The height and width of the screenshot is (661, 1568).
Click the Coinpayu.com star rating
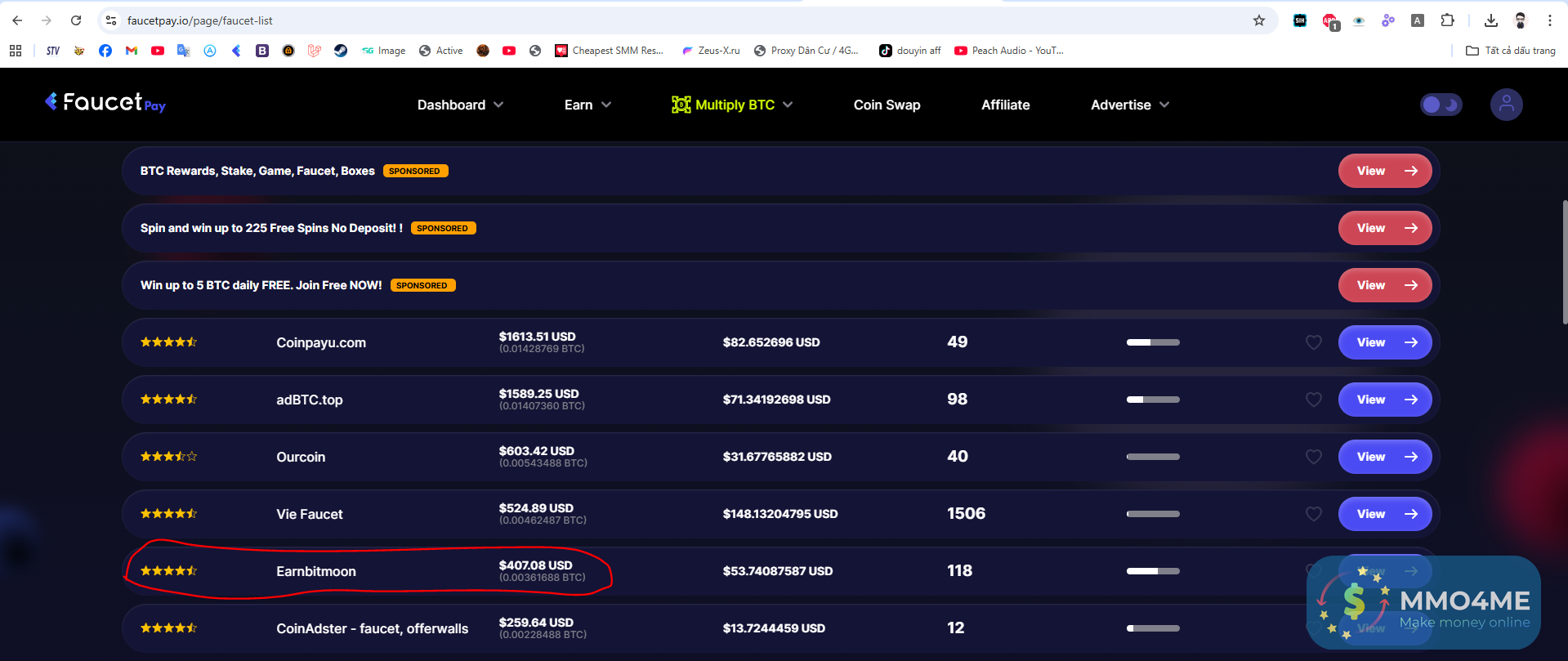(x=168, y=342)
